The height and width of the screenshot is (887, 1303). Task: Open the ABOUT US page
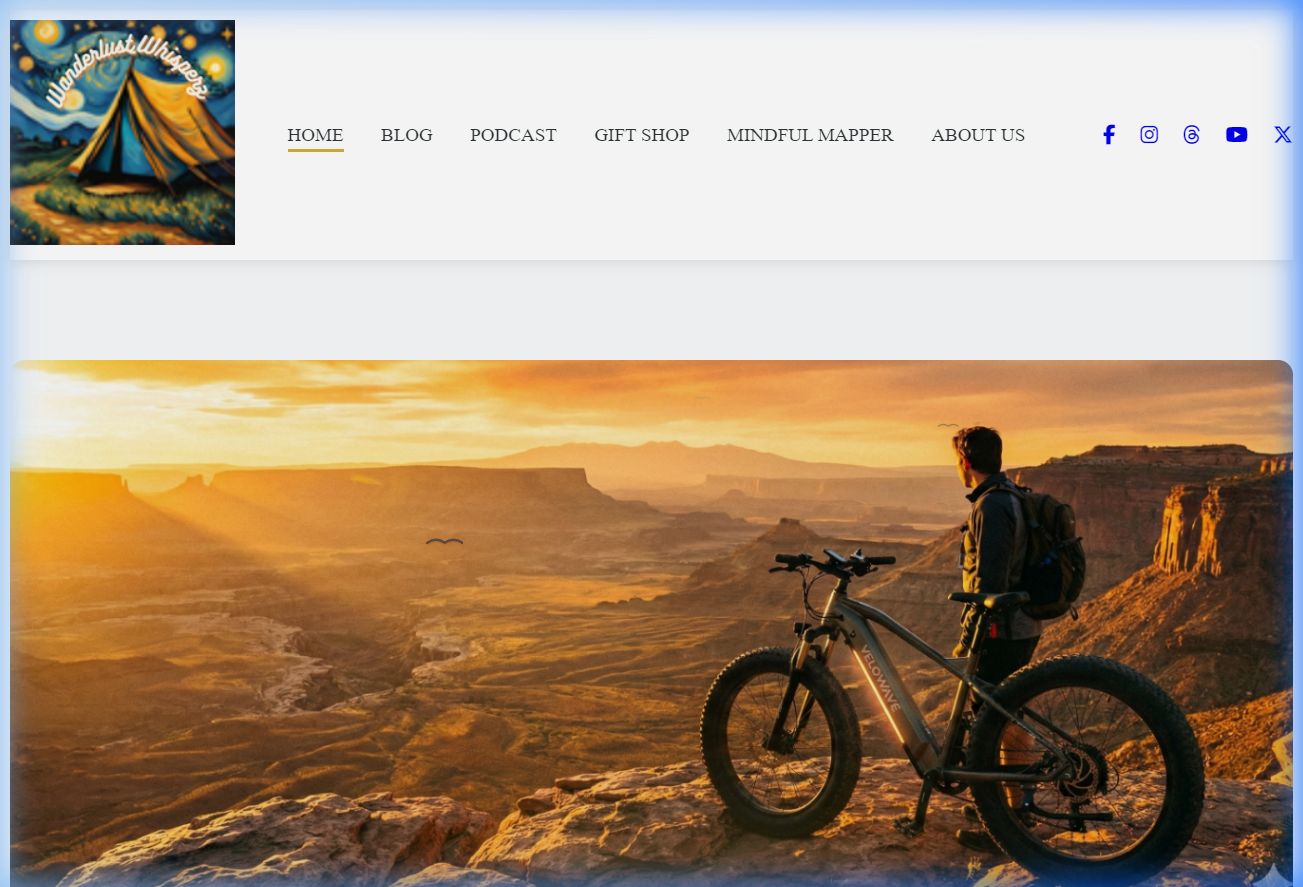978,135
